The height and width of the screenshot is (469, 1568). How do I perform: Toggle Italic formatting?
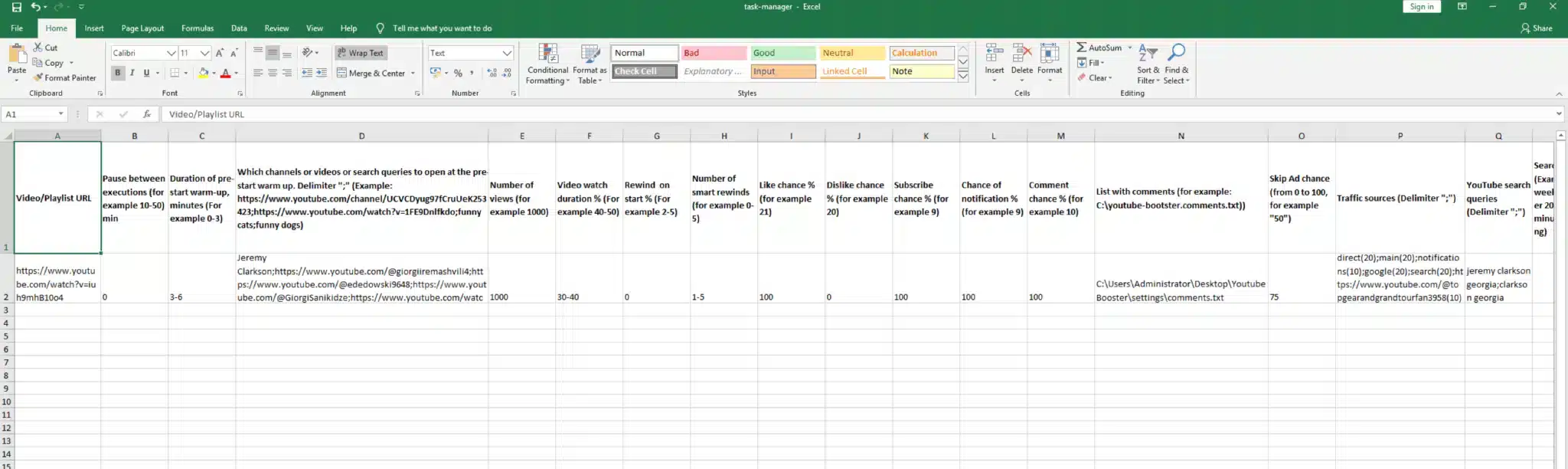[x=132, y=73]
